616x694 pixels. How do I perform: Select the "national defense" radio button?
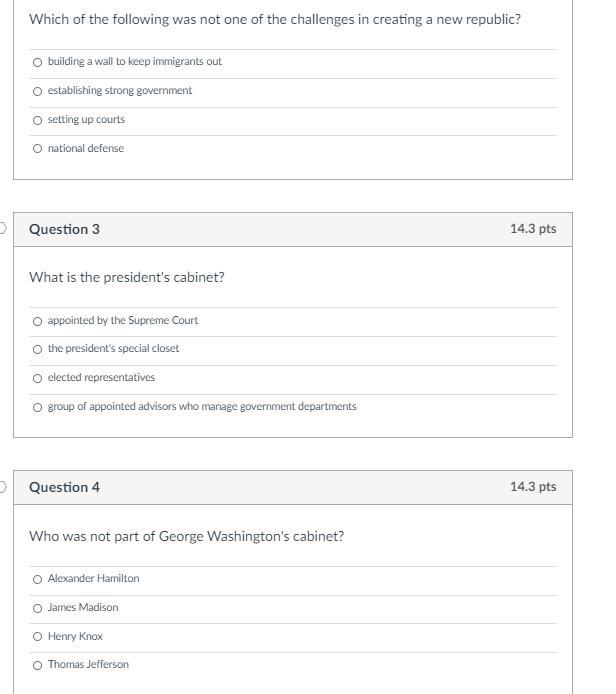pyautogui.click(x=38, y=149)
